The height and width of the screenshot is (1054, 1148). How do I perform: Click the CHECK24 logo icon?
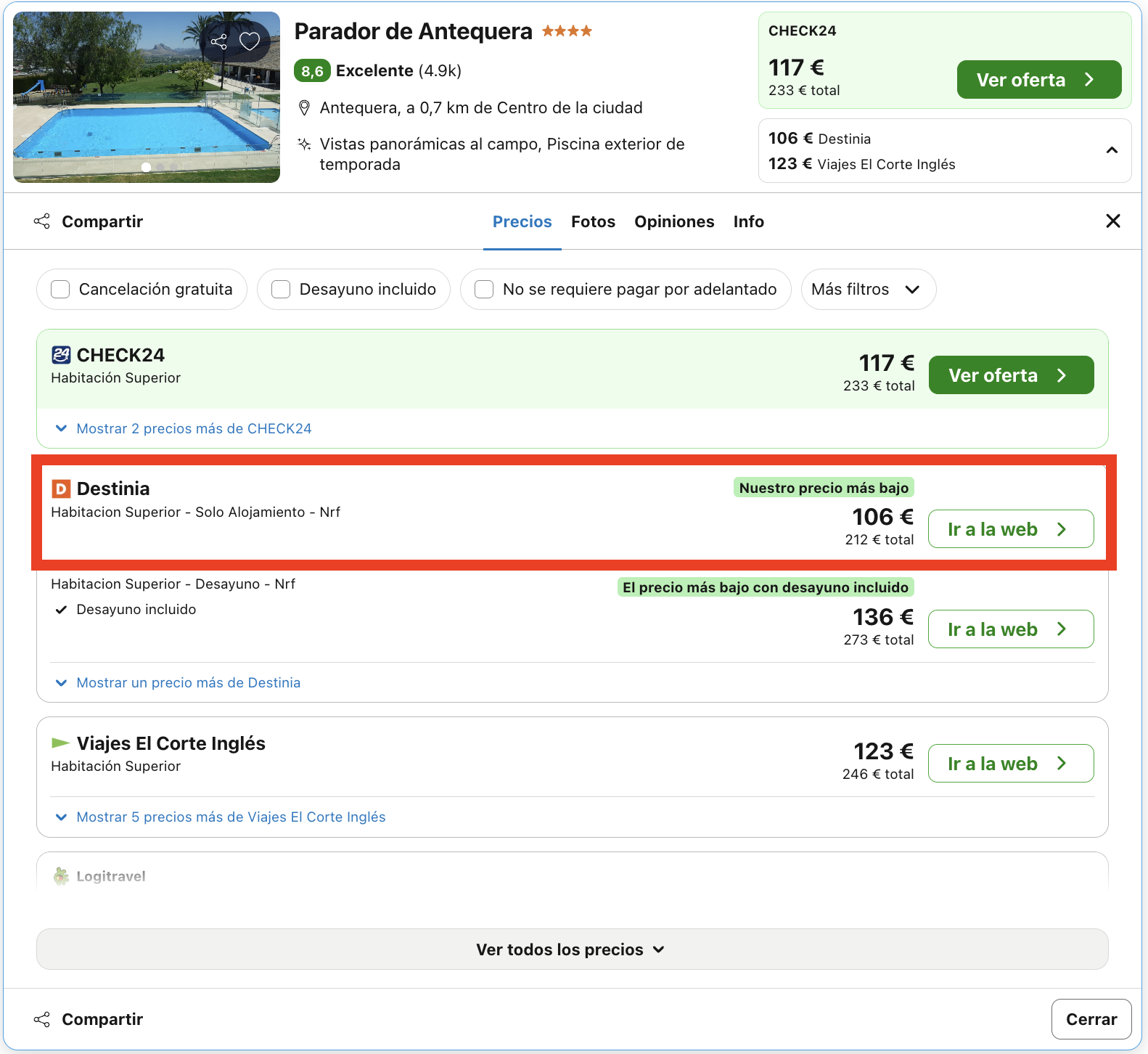point(61,355)
